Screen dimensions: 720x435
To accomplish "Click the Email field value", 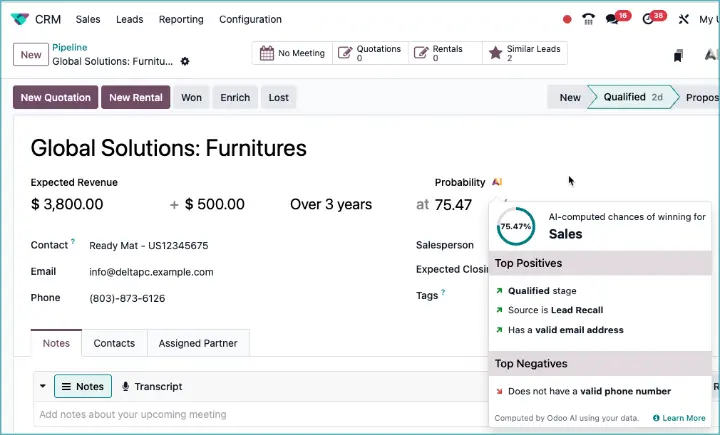I will pos(151,271).
